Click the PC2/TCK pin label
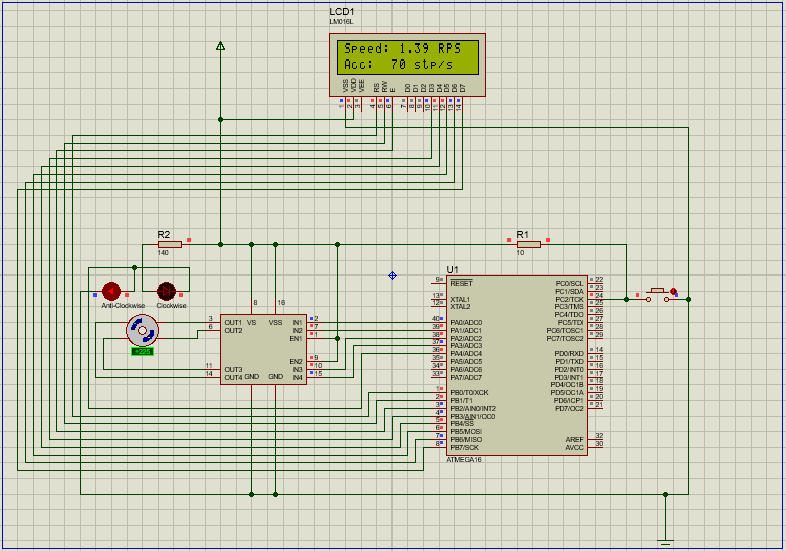Screen dimensions: 786x551 point(569,299)
